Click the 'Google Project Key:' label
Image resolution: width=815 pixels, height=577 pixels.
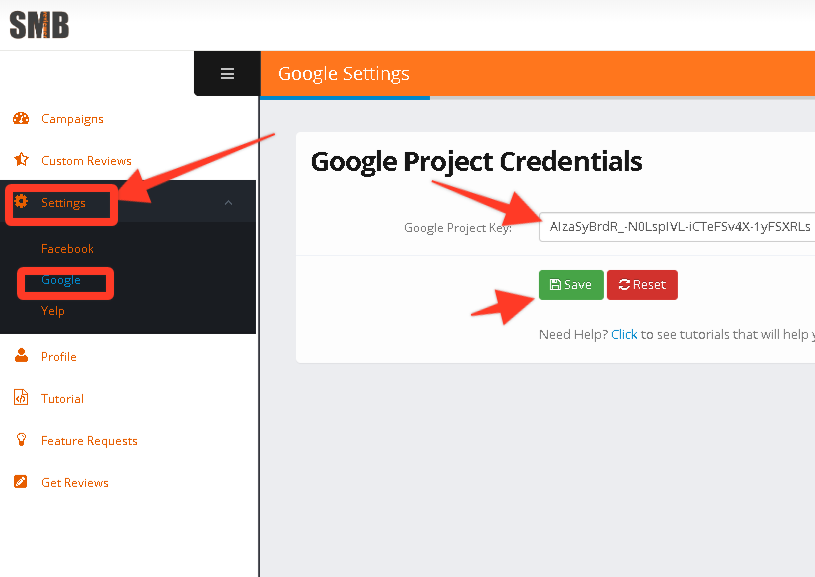click(458, 228)
